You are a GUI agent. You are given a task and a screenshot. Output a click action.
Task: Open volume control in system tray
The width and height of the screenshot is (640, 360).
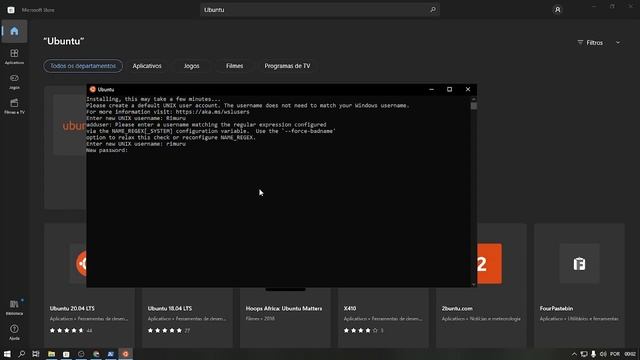(x=603, y=354)
